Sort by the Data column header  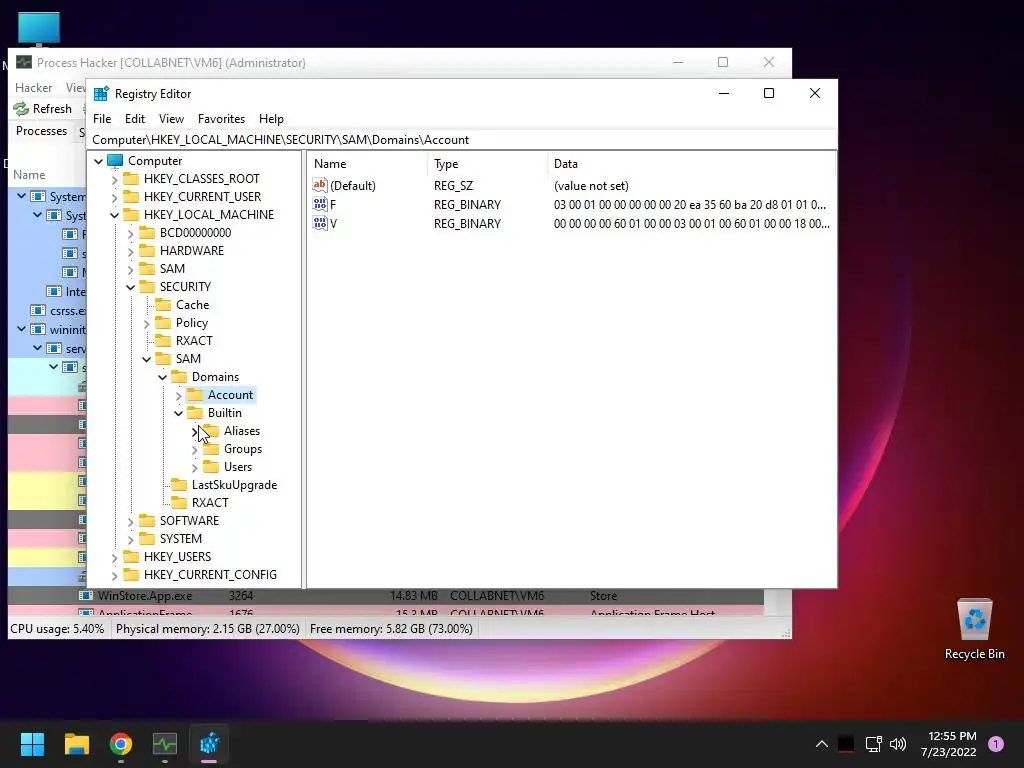pyautogui.click(x=692, y=164)
